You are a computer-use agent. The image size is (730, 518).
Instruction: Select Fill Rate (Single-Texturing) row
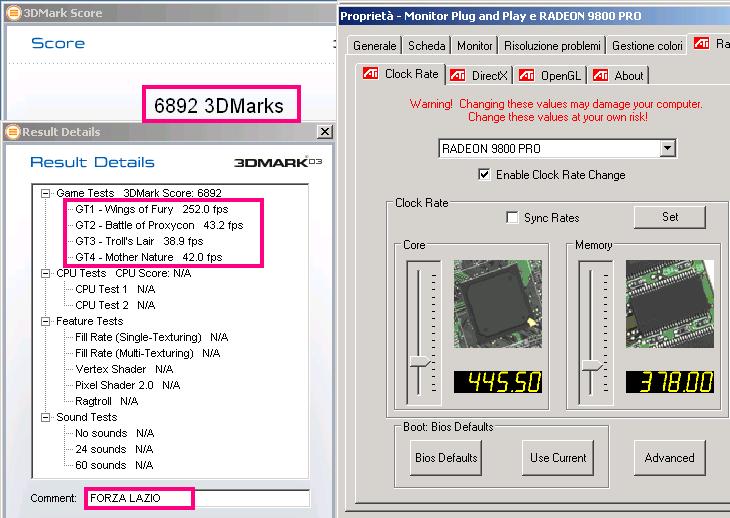tap(151, 337)
